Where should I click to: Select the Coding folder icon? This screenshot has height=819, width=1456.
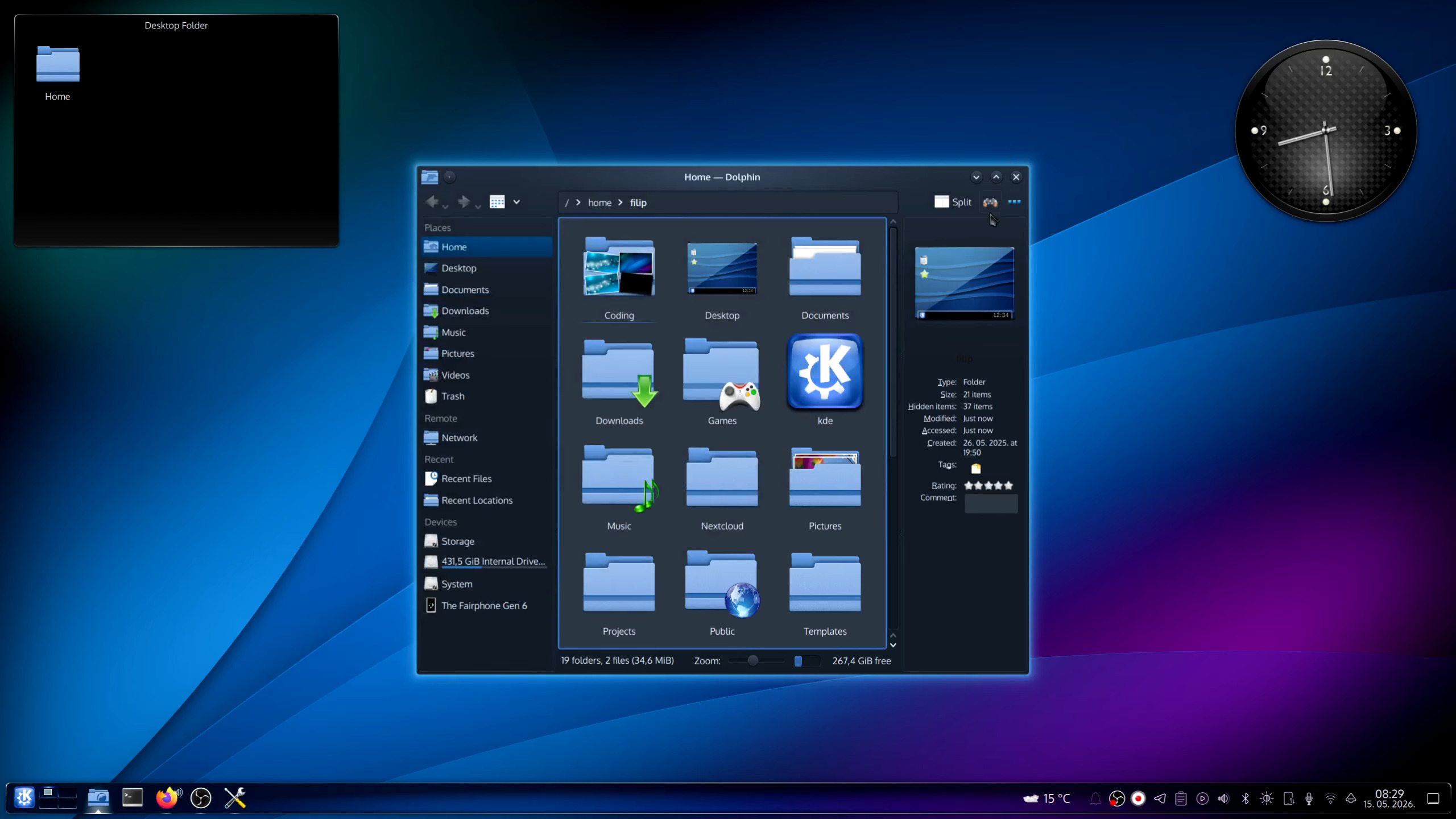(x=619, y=267)
